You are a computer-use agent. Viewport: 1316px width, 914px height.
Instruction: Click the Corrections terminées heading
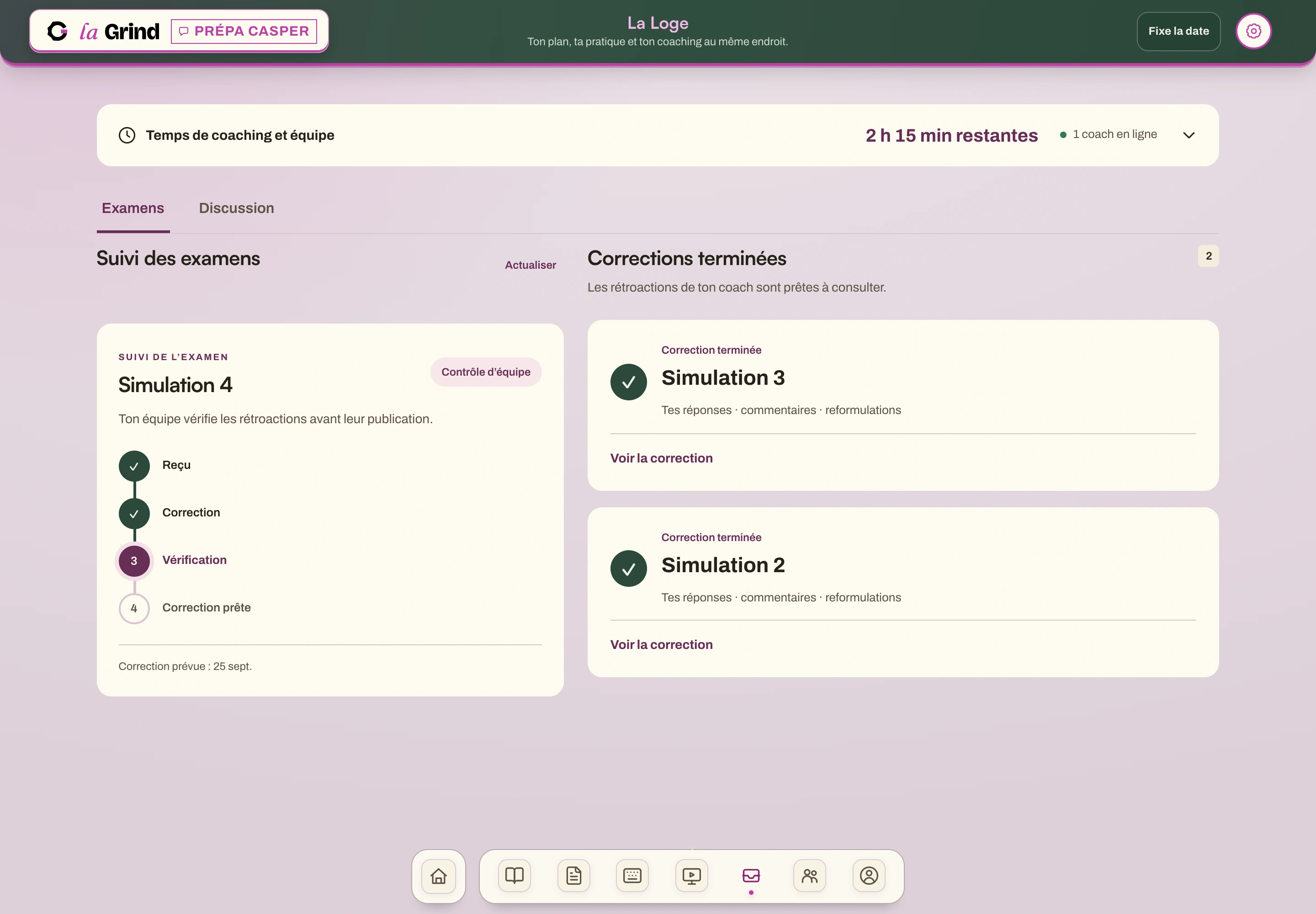click(687, 258)
